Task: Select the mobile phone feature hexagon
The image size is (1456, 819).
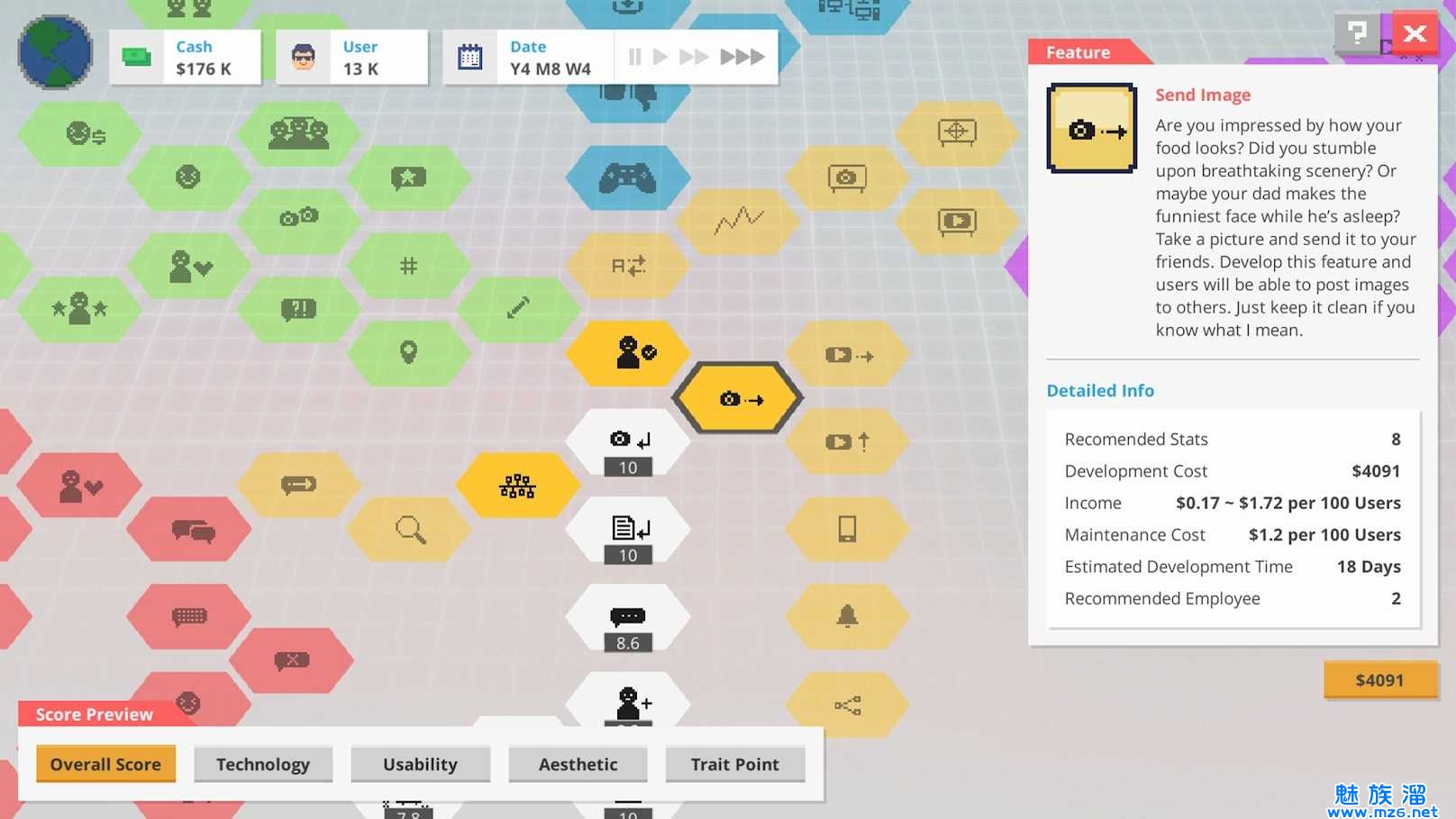Action: pos(847,529)
